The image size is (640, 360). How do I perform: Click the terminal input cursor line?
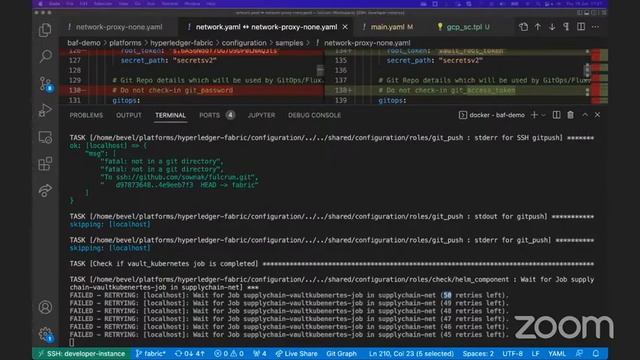tap(72, 342)
